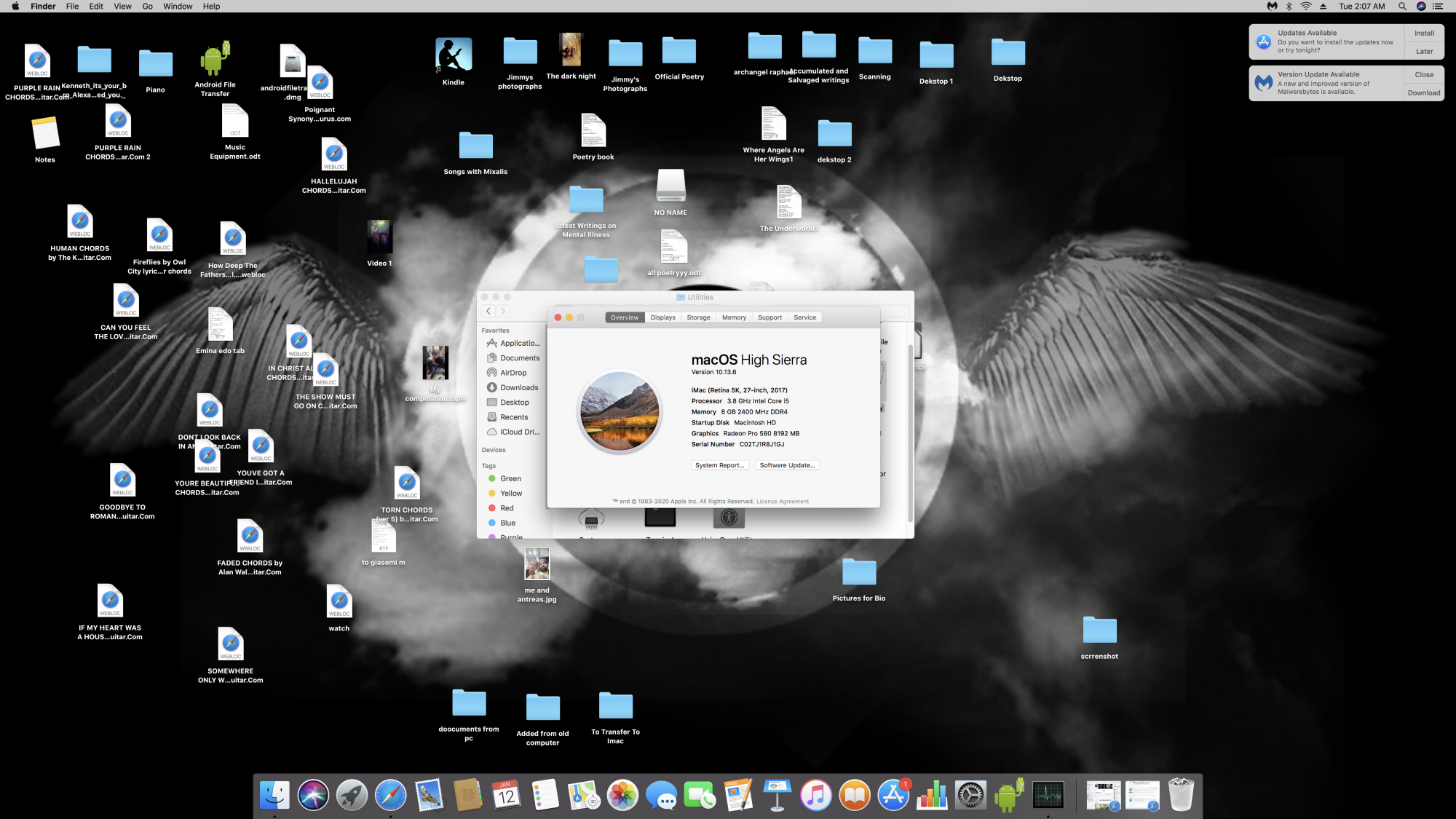
Task: Open Activity Monitor in the Dock
Action: (x=1048, y=795)
